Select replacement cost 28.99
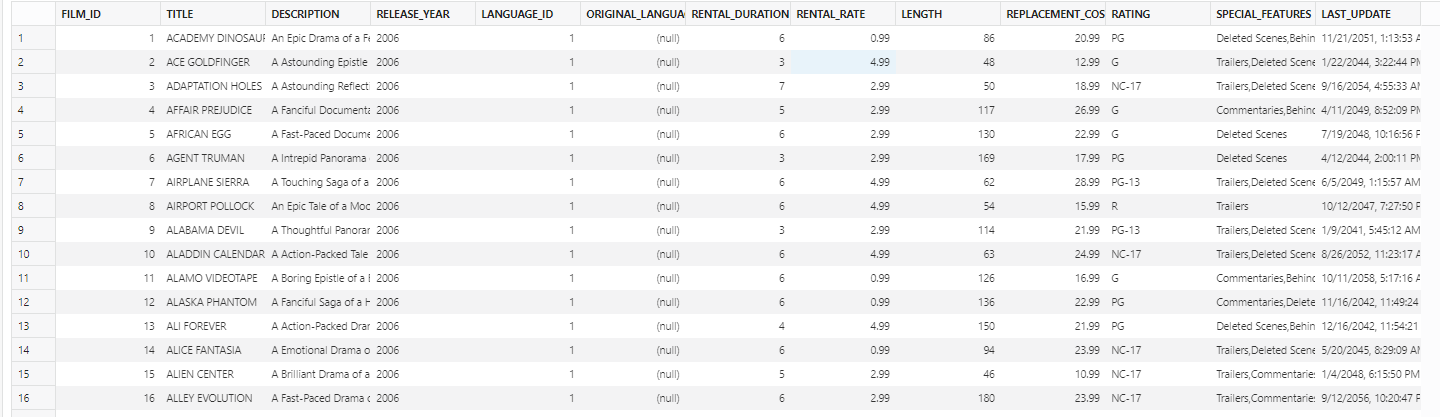This screenshot has height=417, width=1440. (1052, 182)
